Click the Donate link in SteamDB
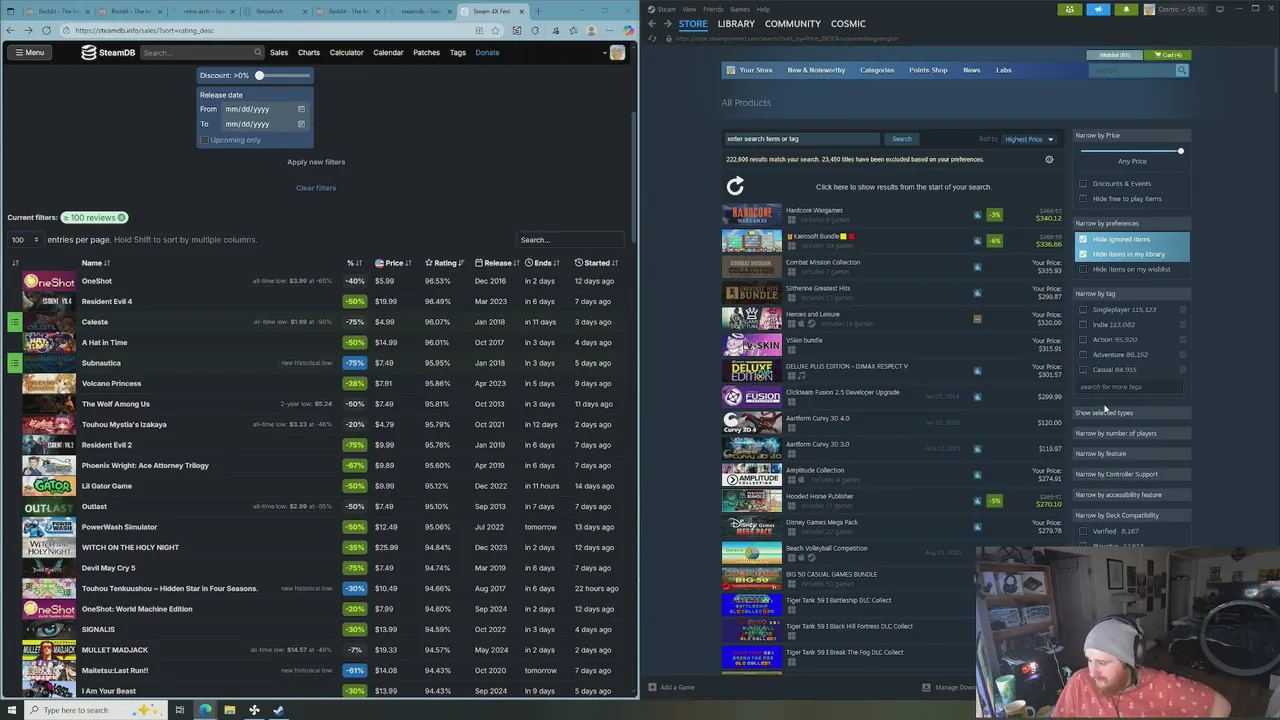 pyautogui.click(x=487, y=52)
